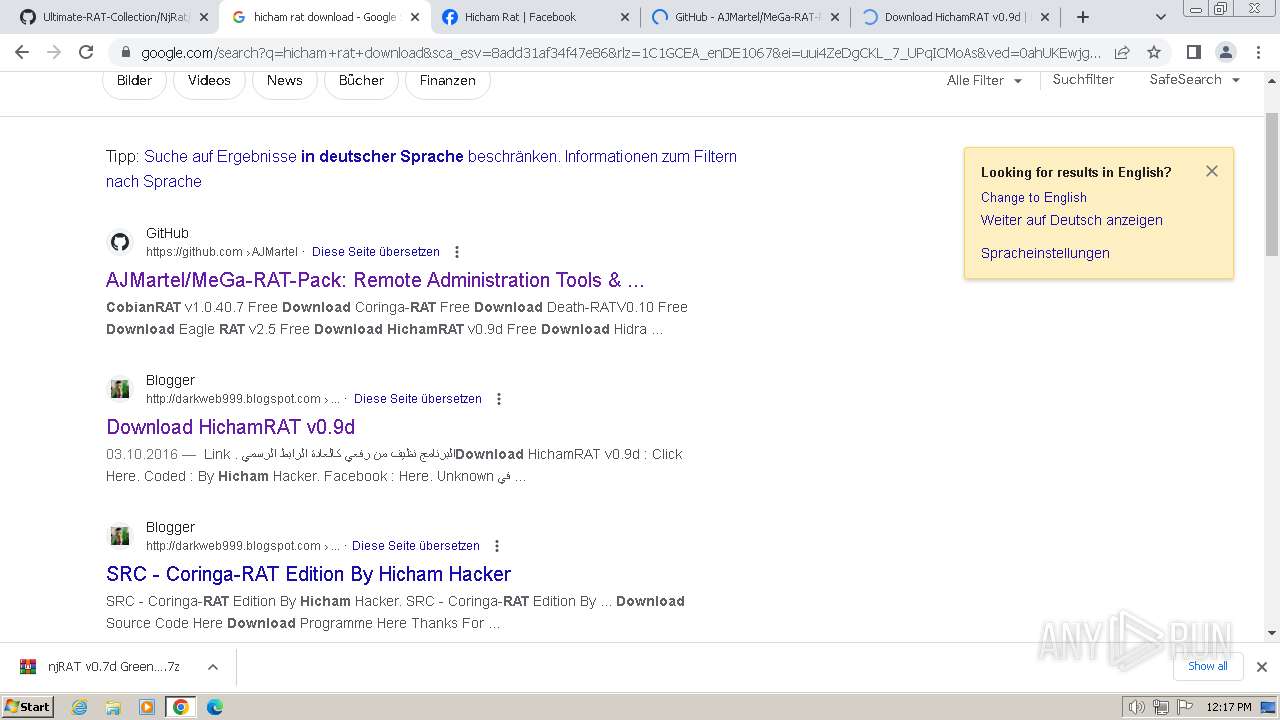This screenshot has width=1280, height=720.
Task: Select Chrome in the taskbar
Action: click(181, 707)
